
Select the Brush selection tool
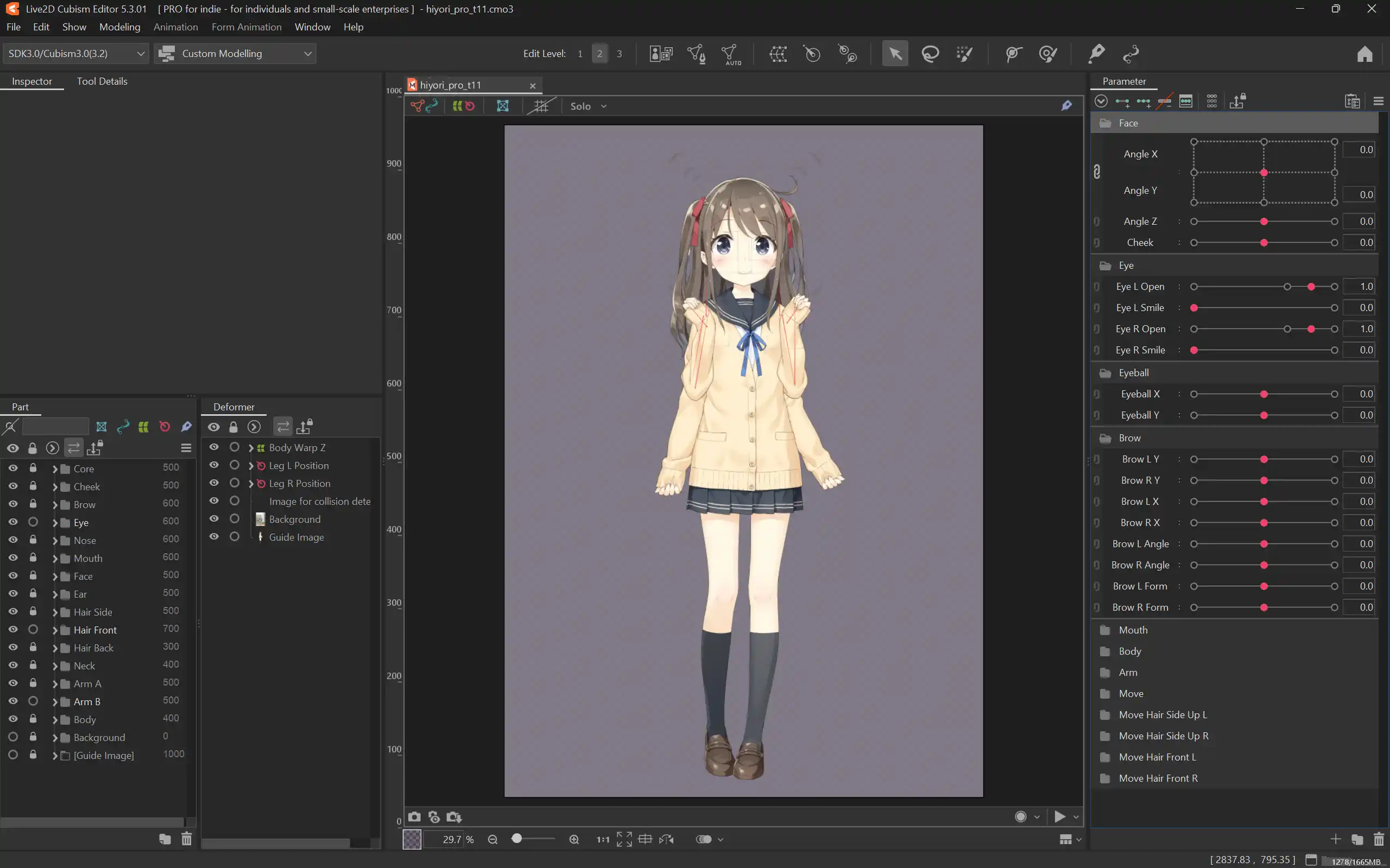pyautogui.click(x=964, y=53)
